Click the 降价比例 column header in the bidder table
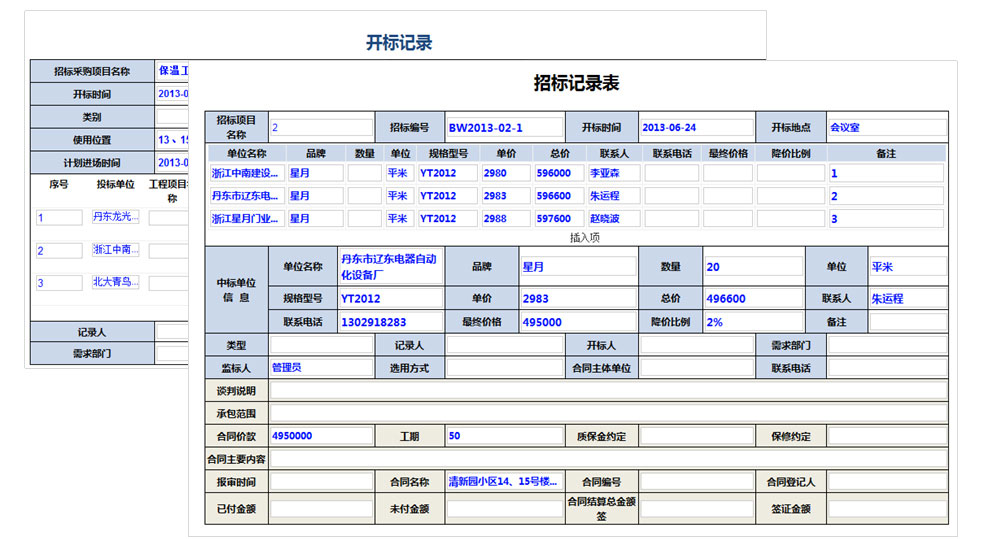 coord(791,154)
